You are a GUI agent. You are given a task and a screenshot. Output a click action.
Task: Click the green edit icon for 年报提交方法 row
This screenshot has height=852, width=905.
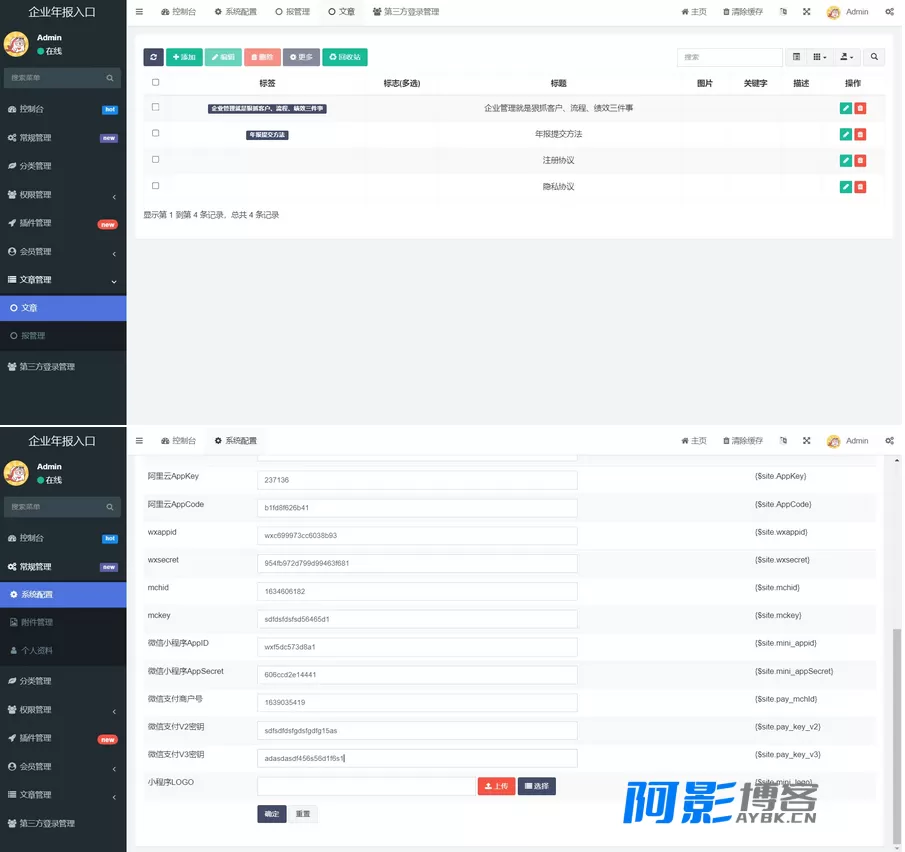click(x=846, y=134)
